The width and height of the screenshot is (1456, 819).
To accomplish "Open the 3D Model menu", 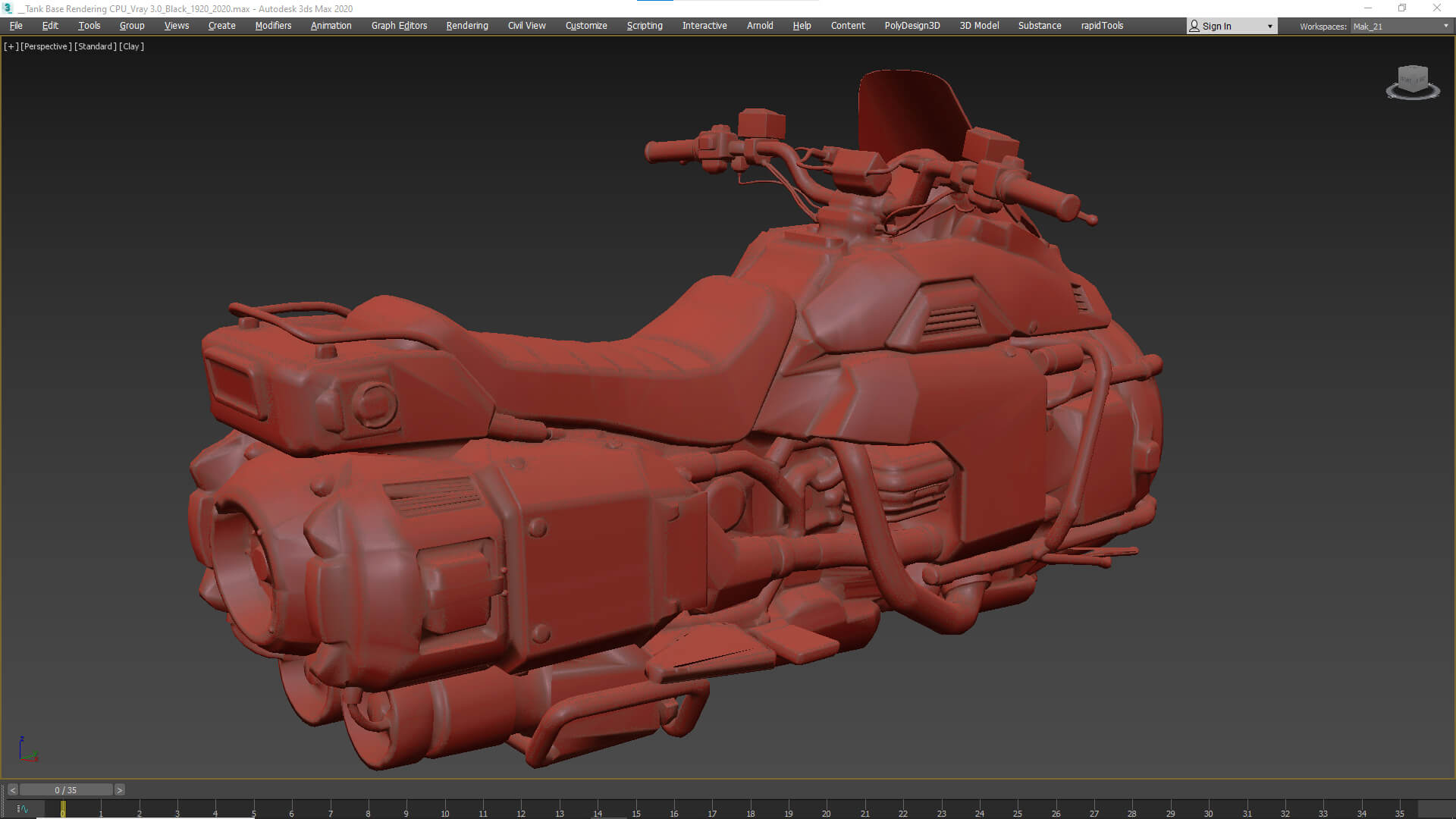I will pos(979,26).
